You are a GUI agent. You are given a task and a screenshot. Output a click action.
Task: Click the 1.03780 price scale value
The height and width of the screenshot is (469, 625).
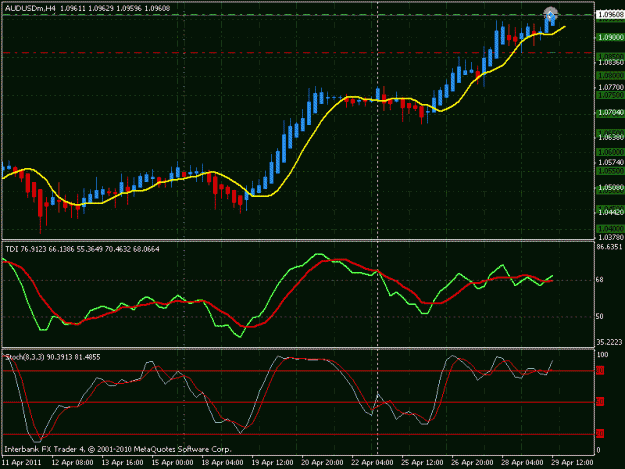pyautogui.click(x=610, y=237)
